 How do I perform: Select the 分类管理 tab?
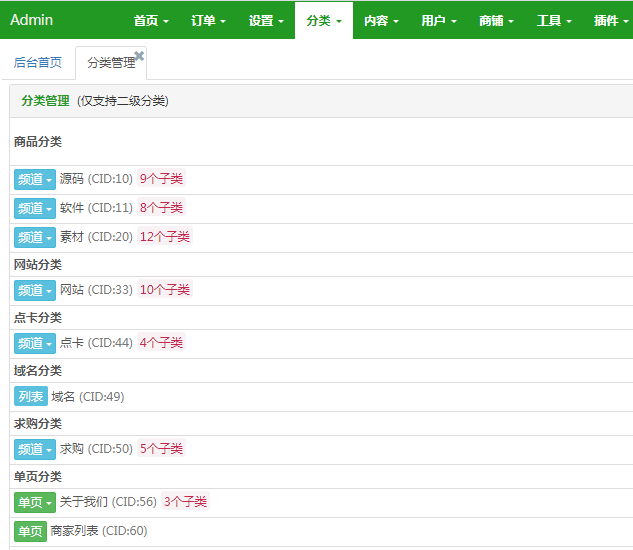111,63
